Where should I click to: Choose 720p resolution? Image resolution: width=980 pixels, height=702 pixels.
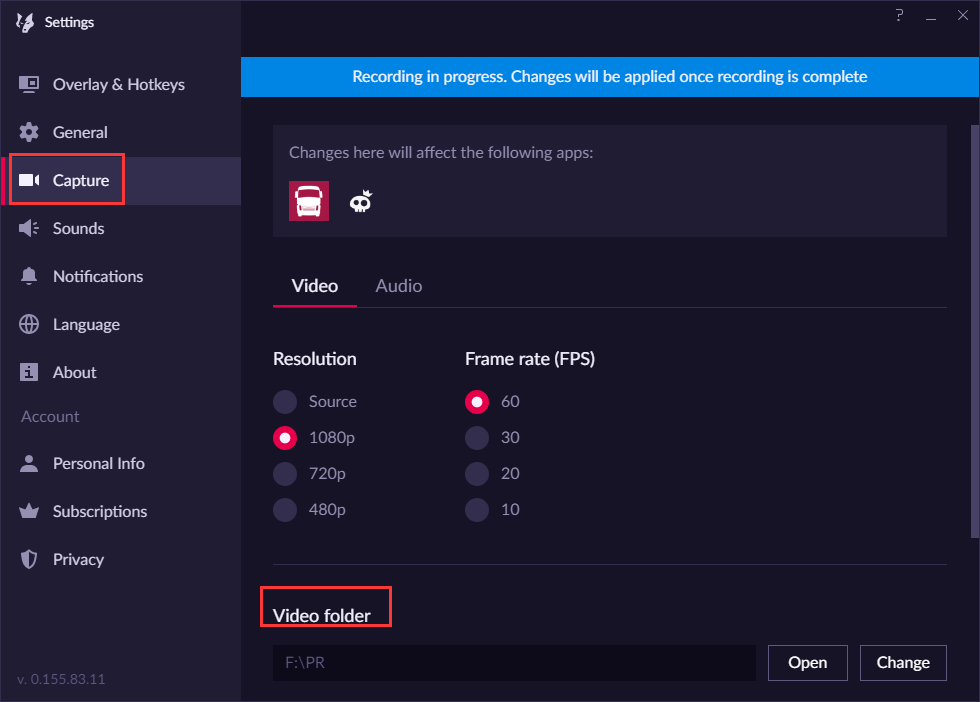[286, 474]
